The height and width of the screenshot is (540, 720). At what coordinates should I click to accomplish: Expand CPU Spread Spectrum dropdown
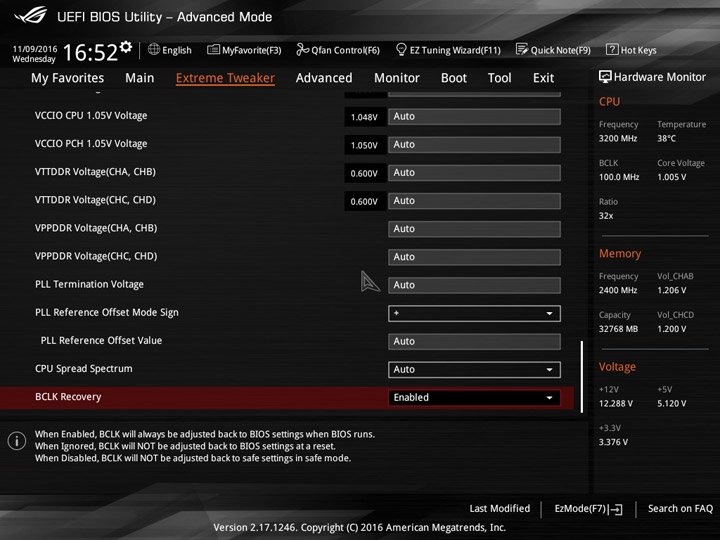pyautogui.click(x=474, y=370)
